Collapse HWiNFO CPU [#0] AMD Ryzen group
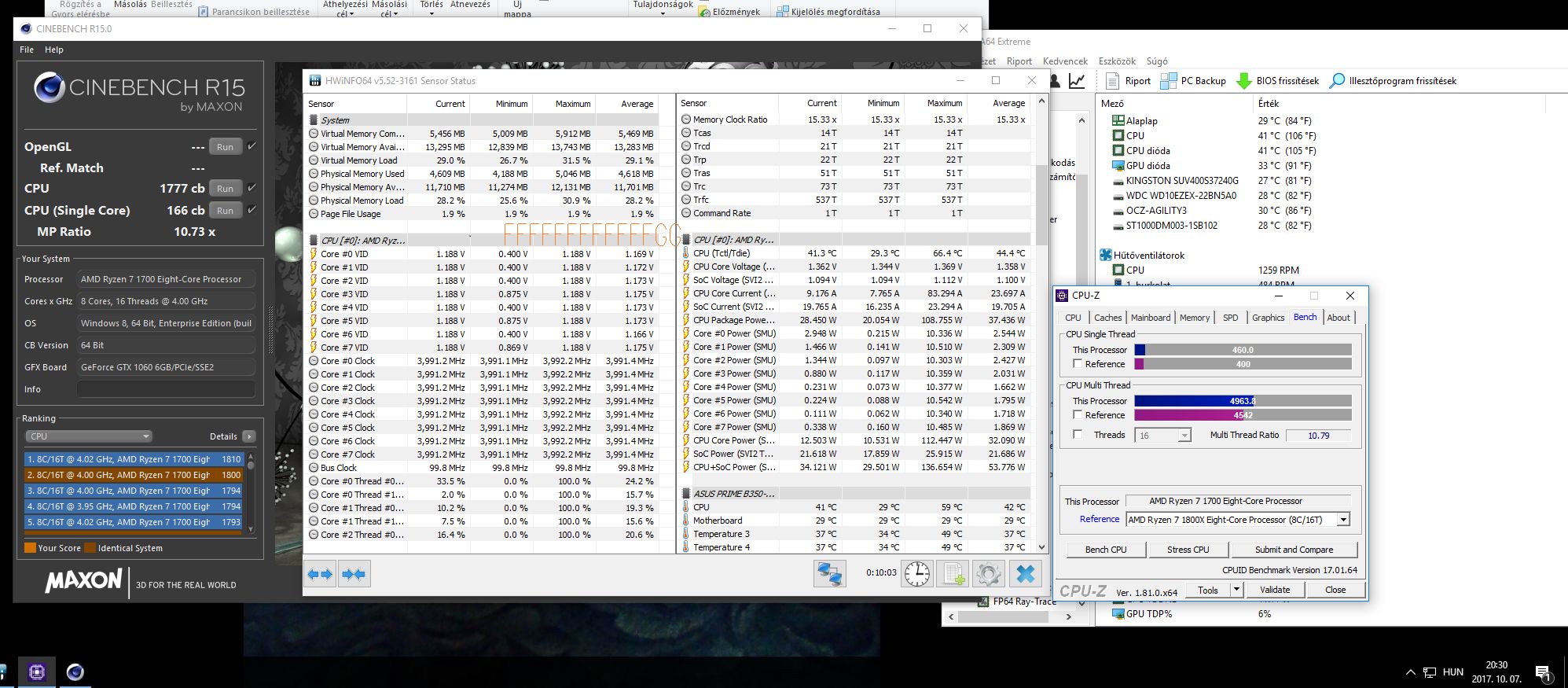The image size is (1568, 688). click(312, 240)
